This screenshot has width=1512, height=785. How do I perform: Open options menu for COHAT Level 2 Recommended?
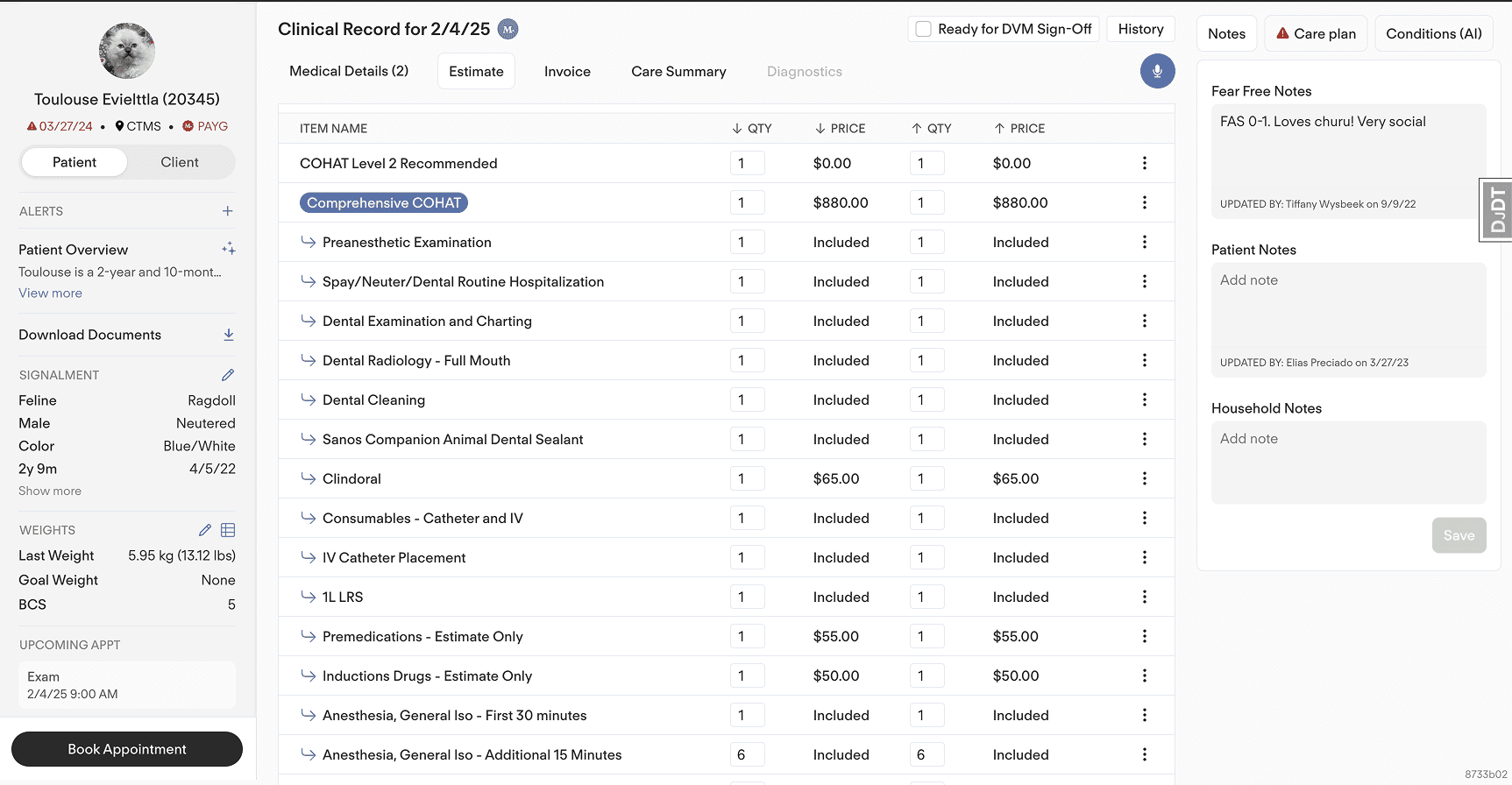1145,163
